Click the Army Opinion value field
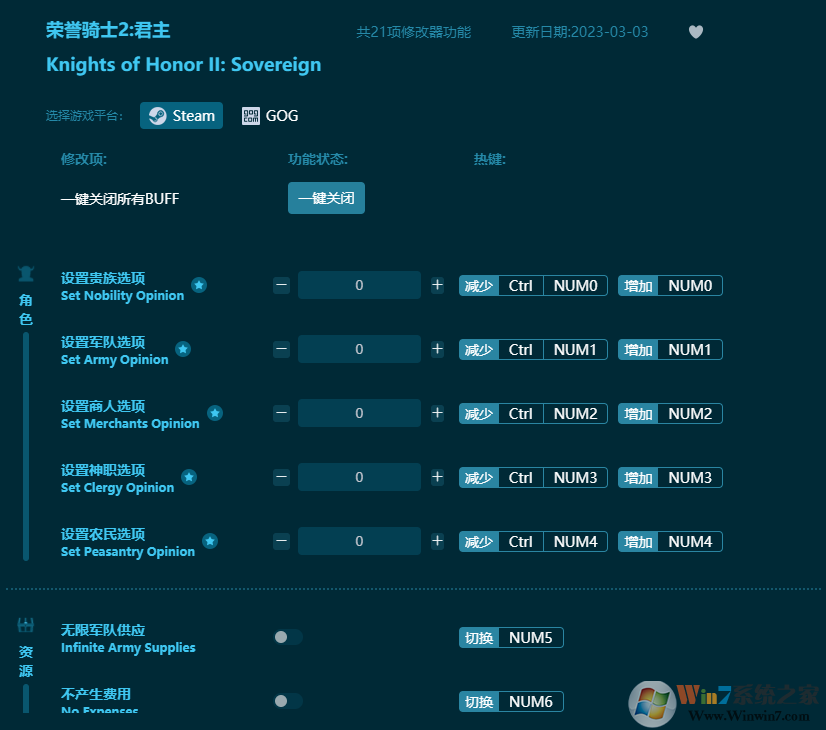The width and height of the screenshot is (826, 730). click(x=359, y=349)
